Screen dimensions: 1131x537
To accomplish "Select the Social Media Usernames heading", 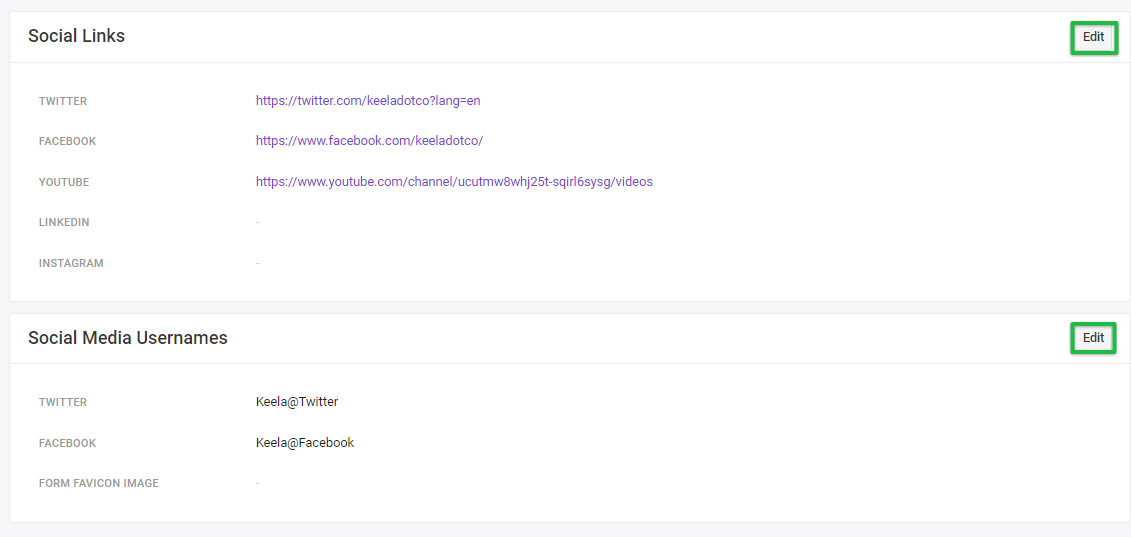I will click(x=128, y=337).
